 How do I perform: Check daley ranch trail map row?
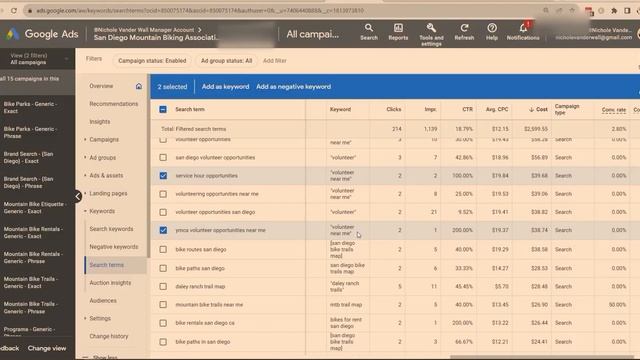[x=163, y=287]
